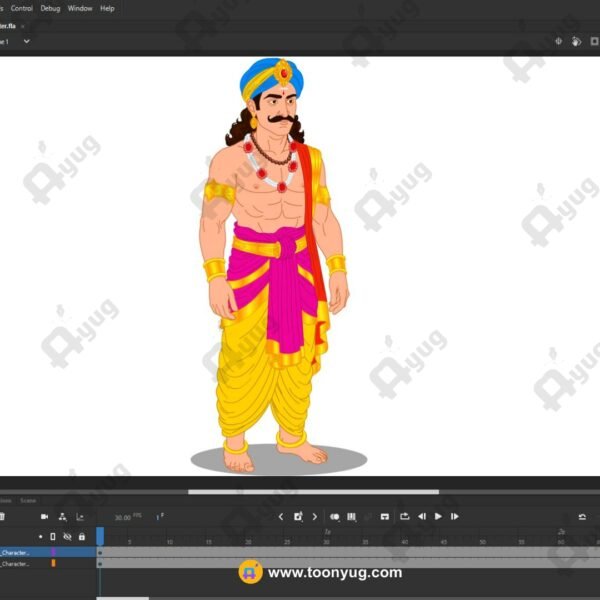Delete layer with the trash icon
The width and height of the screenshot is (600, 600).
coord(2,517)
